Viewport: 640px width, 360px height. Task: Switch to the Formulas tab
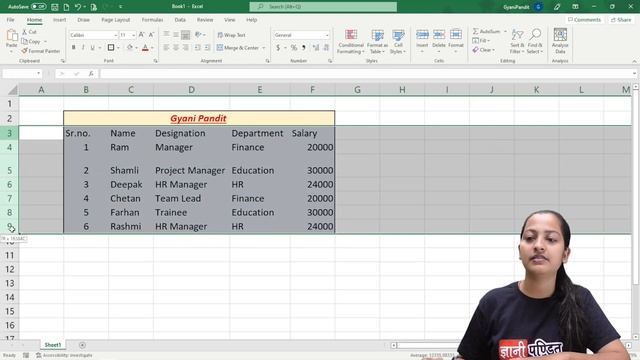pos(152,20)
